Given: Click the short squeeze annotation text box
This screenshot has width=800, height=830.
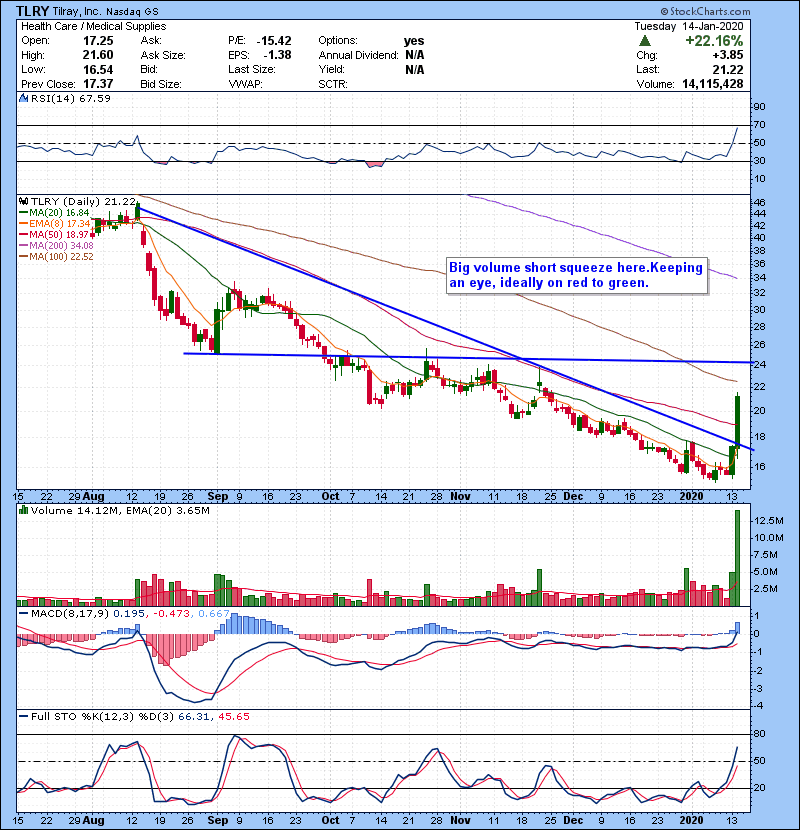Looking at the screenshot, I should coord(577,275).
